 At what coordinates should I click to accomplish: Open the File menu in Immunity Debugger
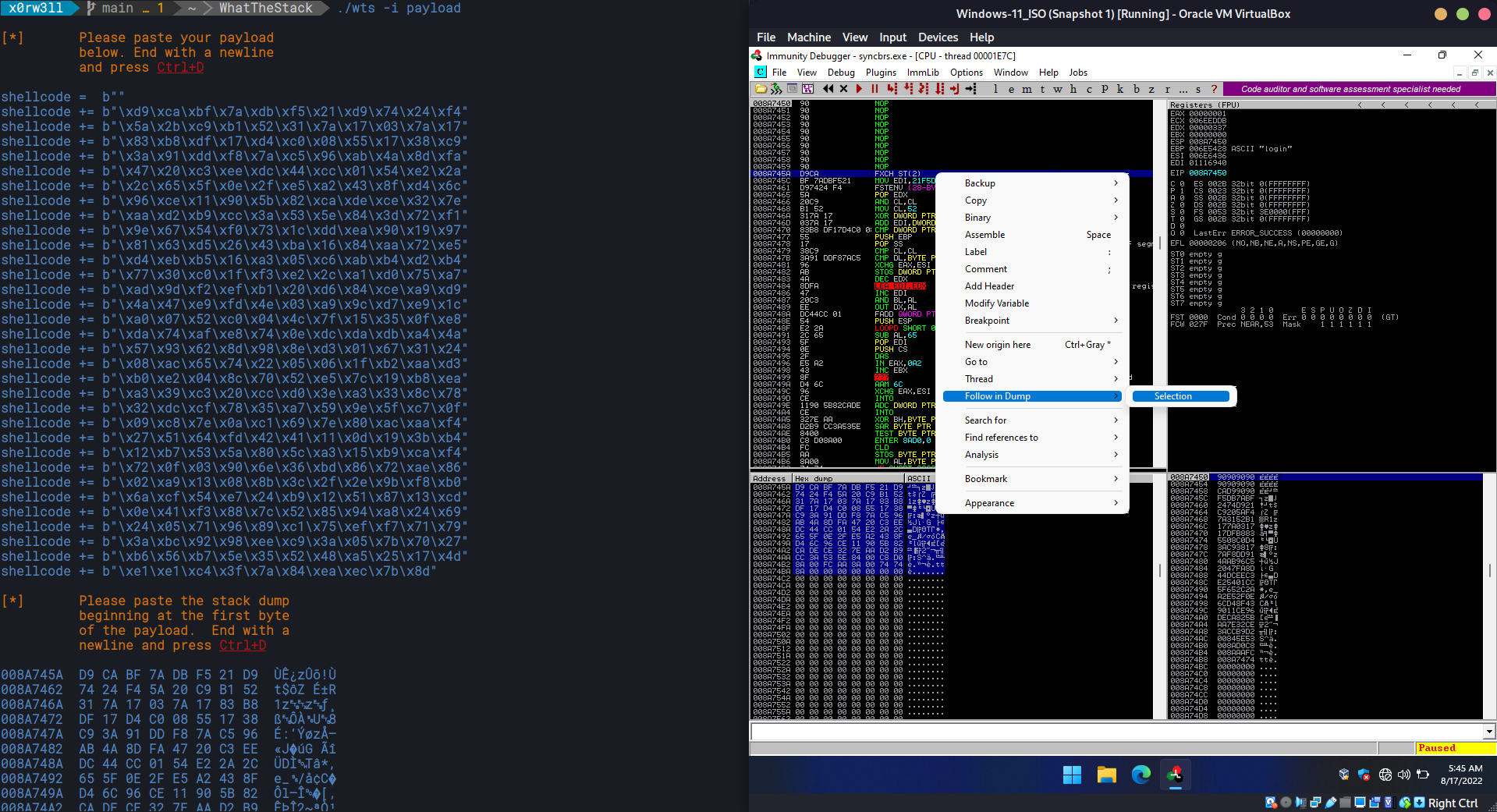779,73
